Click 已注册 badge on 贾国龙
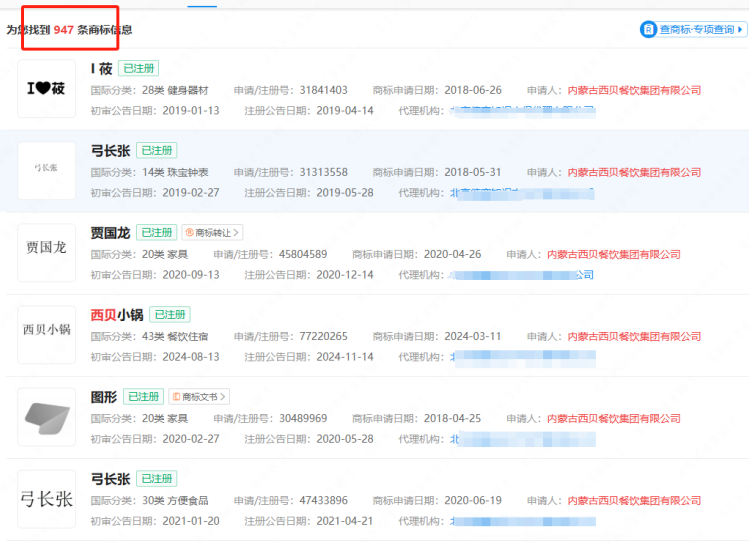 point(157,233)
